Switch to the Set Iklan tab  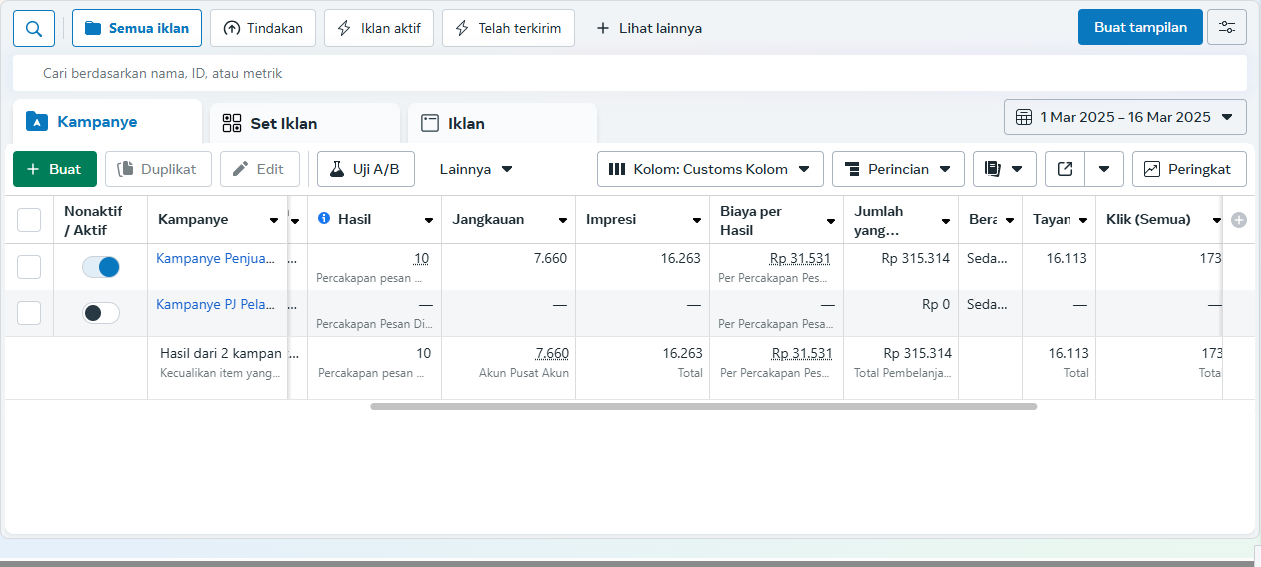(x=284, y=123)
